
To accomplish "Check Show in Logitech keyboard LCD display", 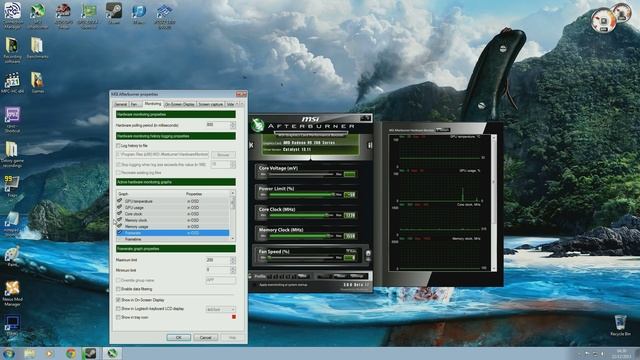I will point(118,309).
